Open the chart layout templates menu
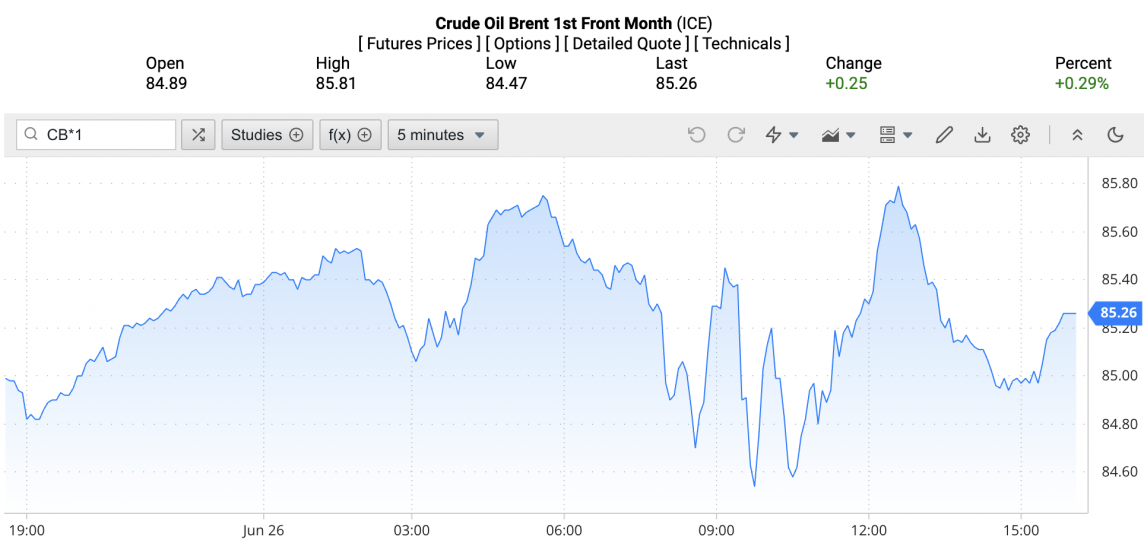Viewport: 1144px width, 543px height. [x=895, y=135]
